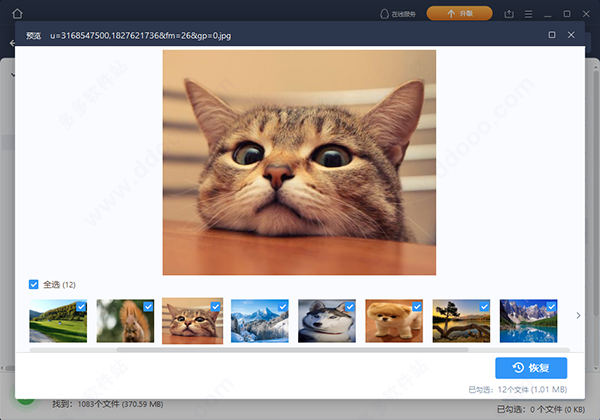Select the snowy mountain thumbnail
Image resolution: width=600 pixels, height=420 pixels.
click(258, 322)
